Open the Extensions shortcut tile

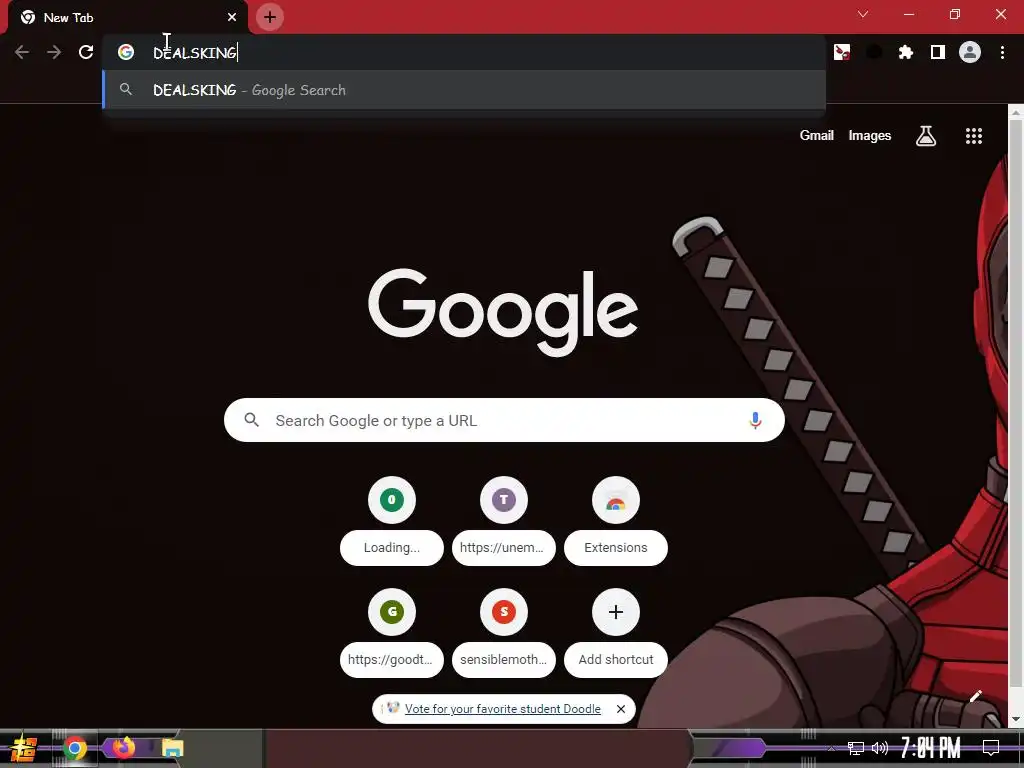tap(615, 521)
